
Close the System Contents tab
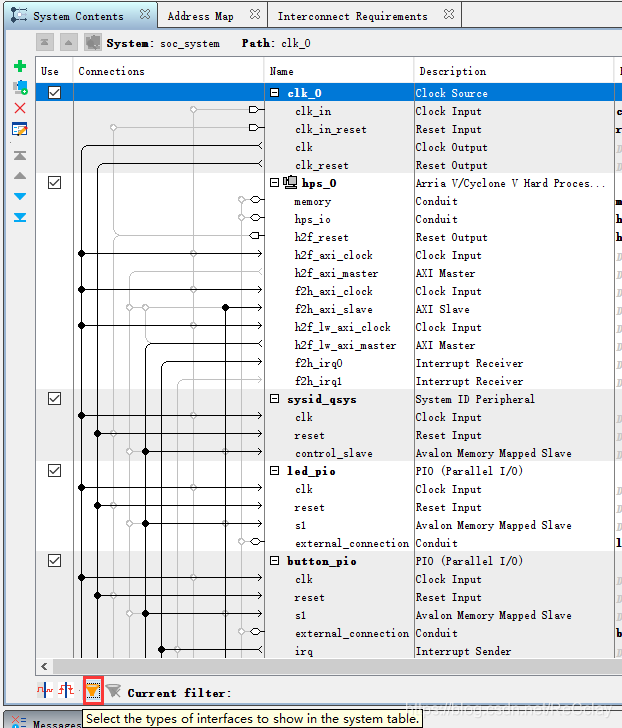pyautogui.click(x=145, y=14)
